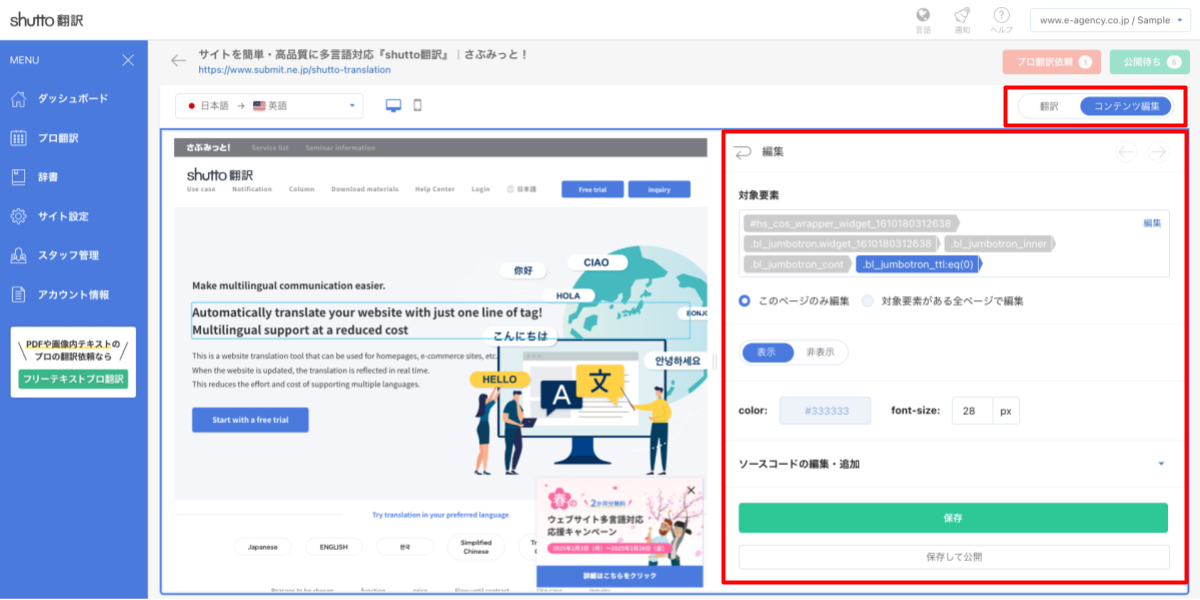Image resolution: width=1200 pixels, height=600 pixels.
Task: Click the font-size 28 input field
Action: pos(971,411)
